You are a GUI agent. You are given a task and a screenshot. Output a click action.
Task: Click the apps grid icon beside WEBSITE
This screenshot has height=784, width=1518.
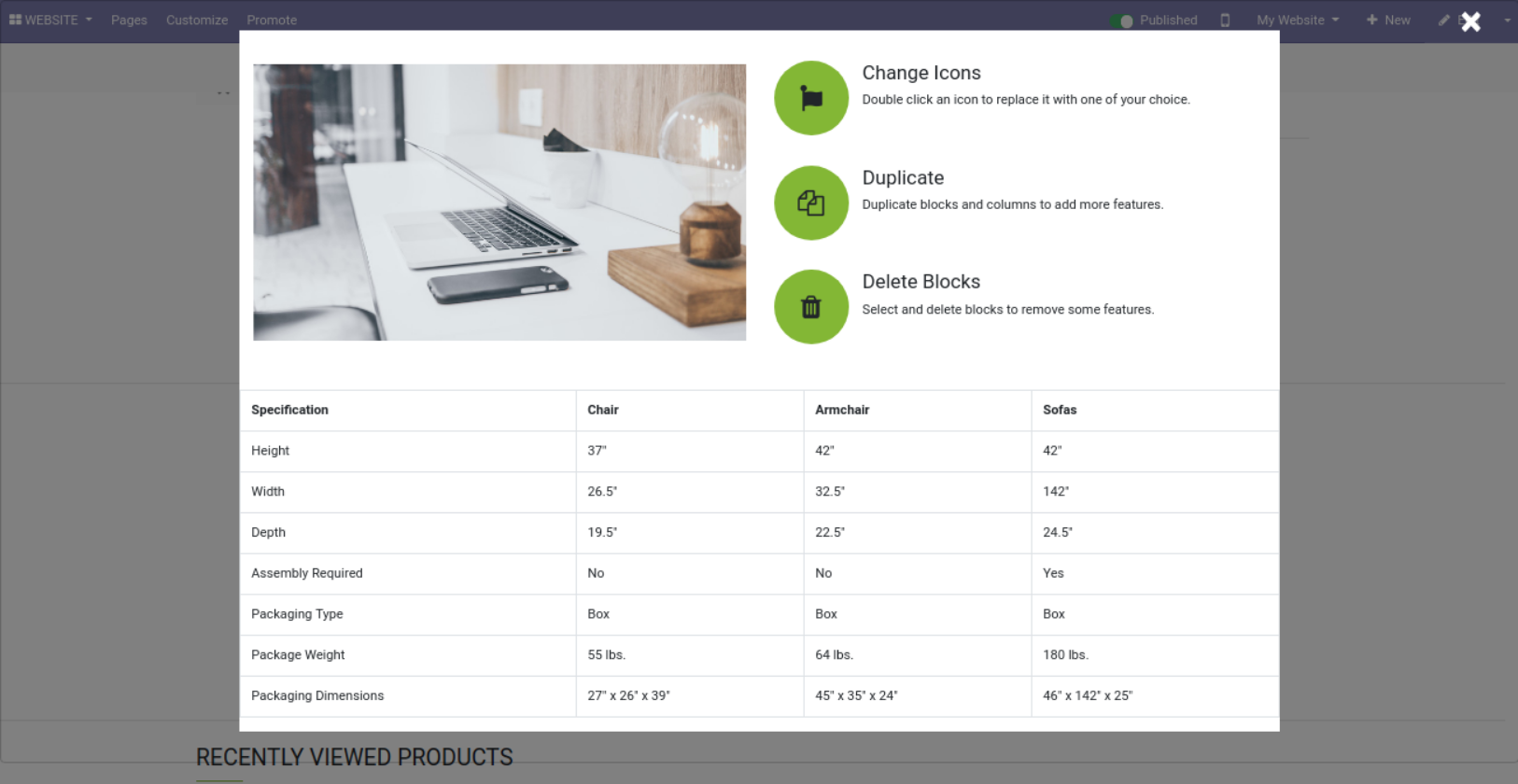(x=15, y=20)
